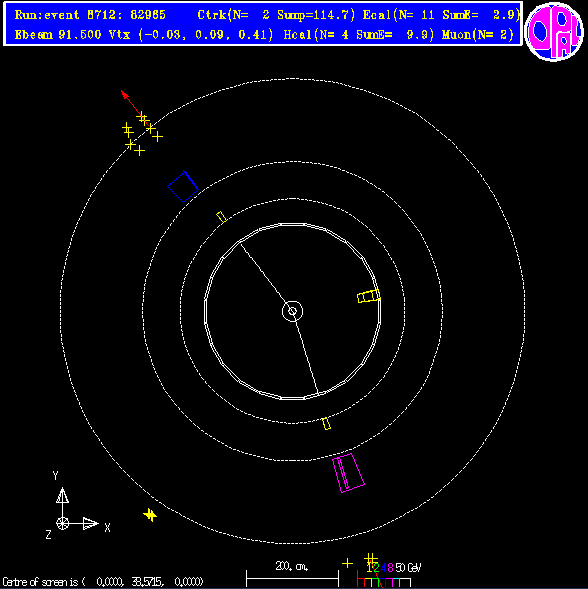
Task: Click the yellow triple-block ECAL cluster on the inner ring
Action: 369,296
